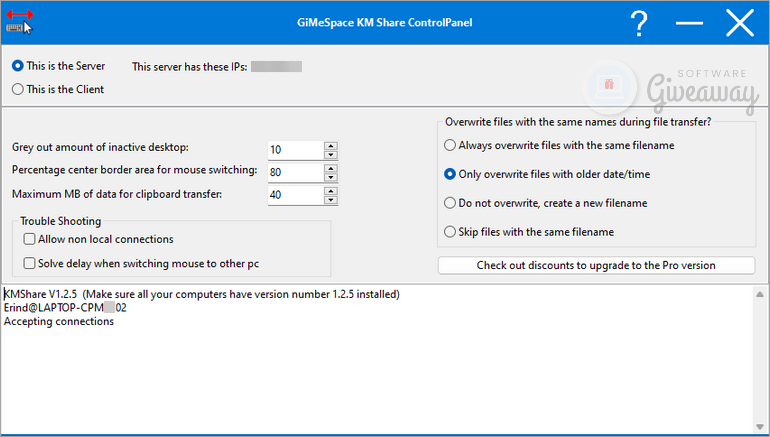770x437 pixels.
Task: Pick 'Do not overwrite, create a new filename'
Action: [x=449, y=203]
